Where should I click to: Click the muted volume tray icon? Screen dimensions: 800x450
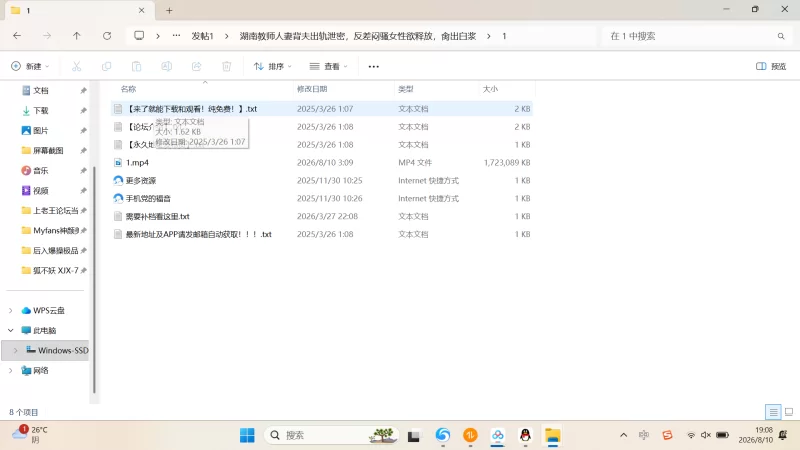click(706, 435)
